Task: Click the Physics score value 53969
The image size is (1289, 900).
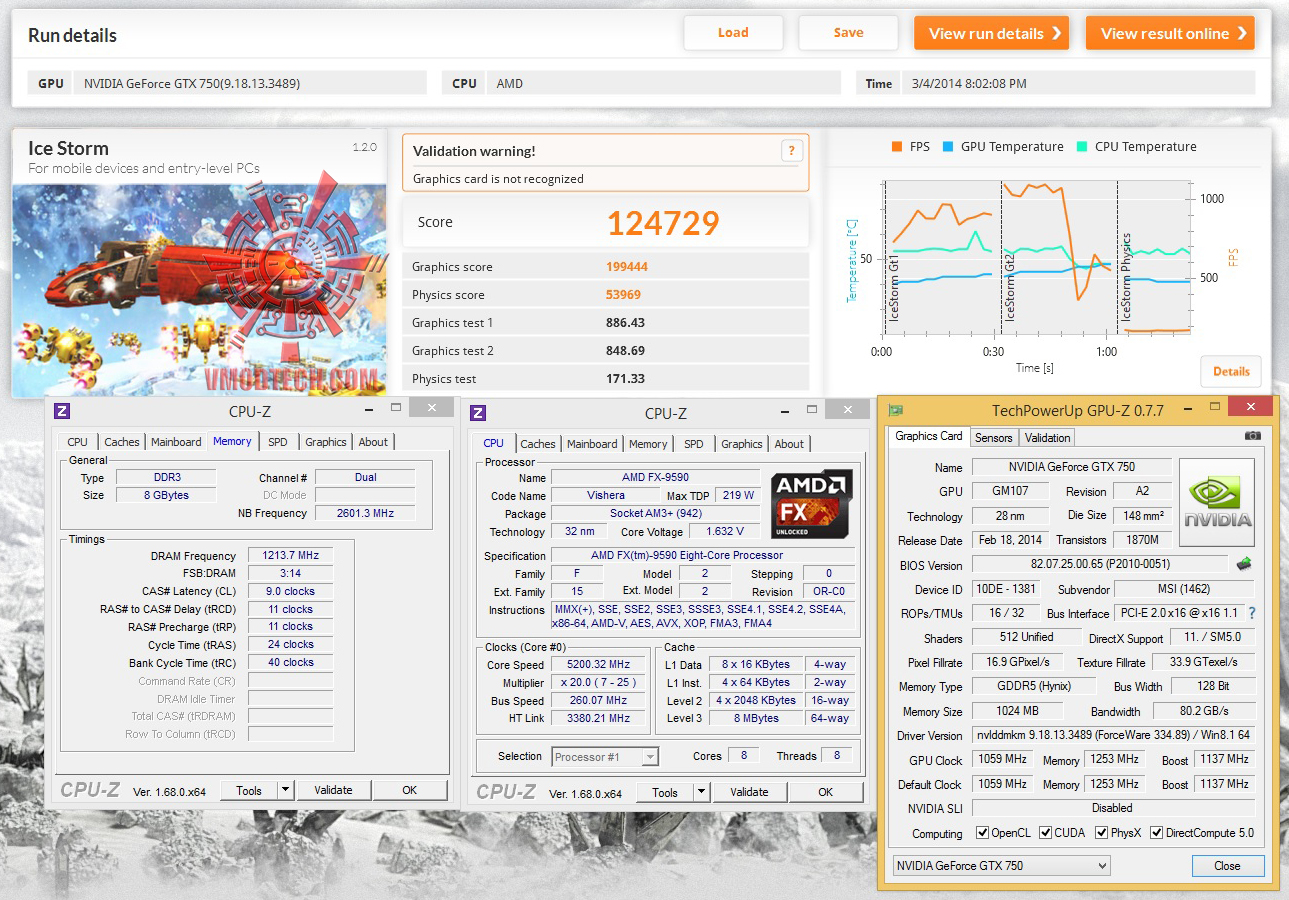Action: 623,295
